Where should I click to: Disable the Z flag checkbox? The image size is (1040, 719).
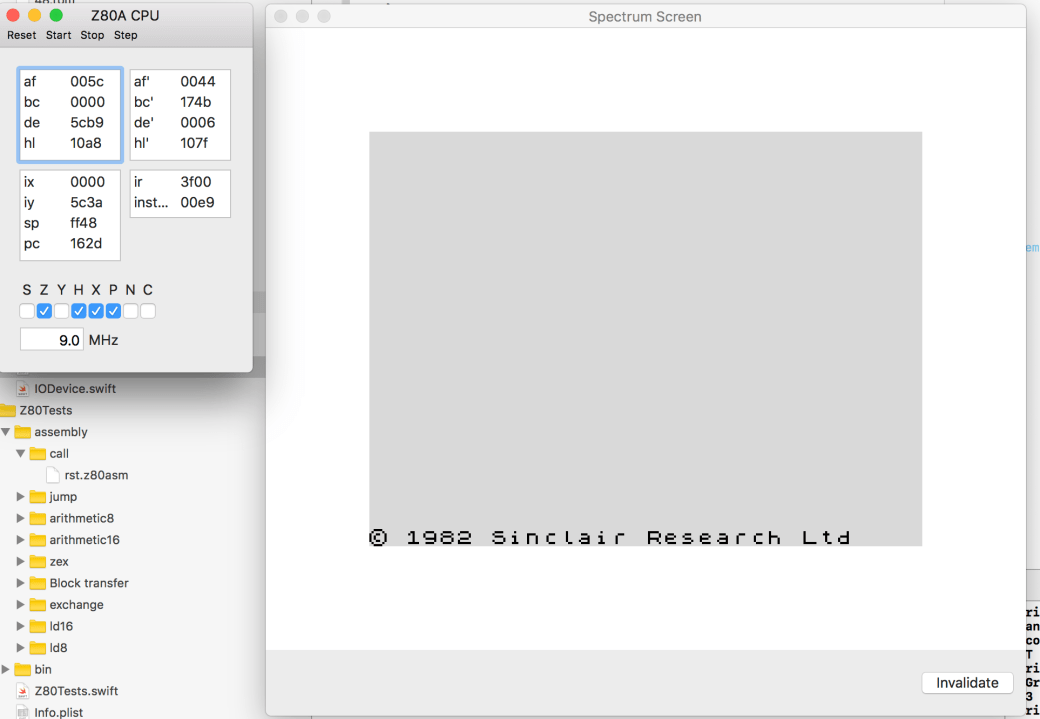pos(43,311)
